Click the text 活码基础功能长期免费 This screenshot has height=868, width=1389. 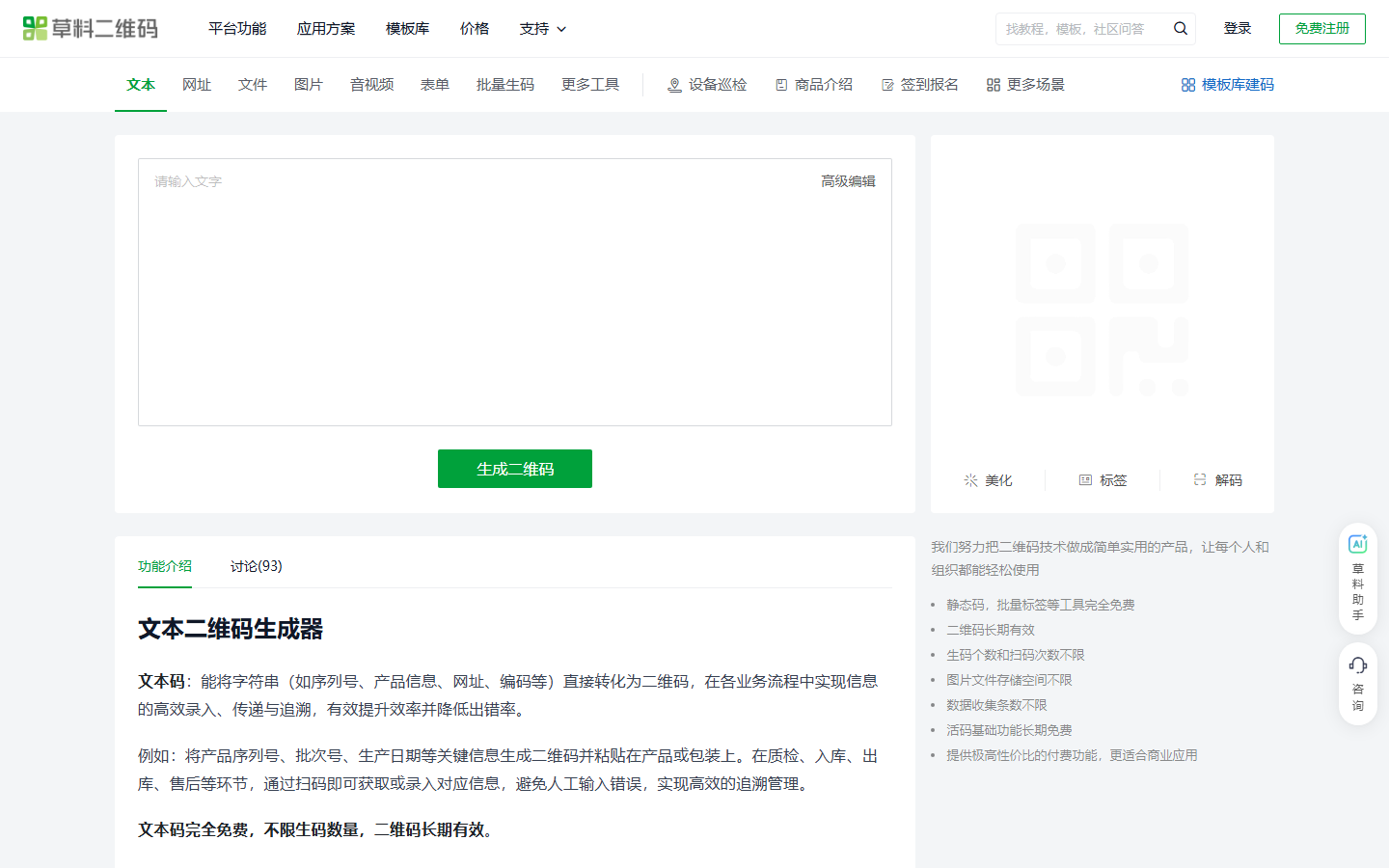pyautogui.click(x=1009, y=730)
